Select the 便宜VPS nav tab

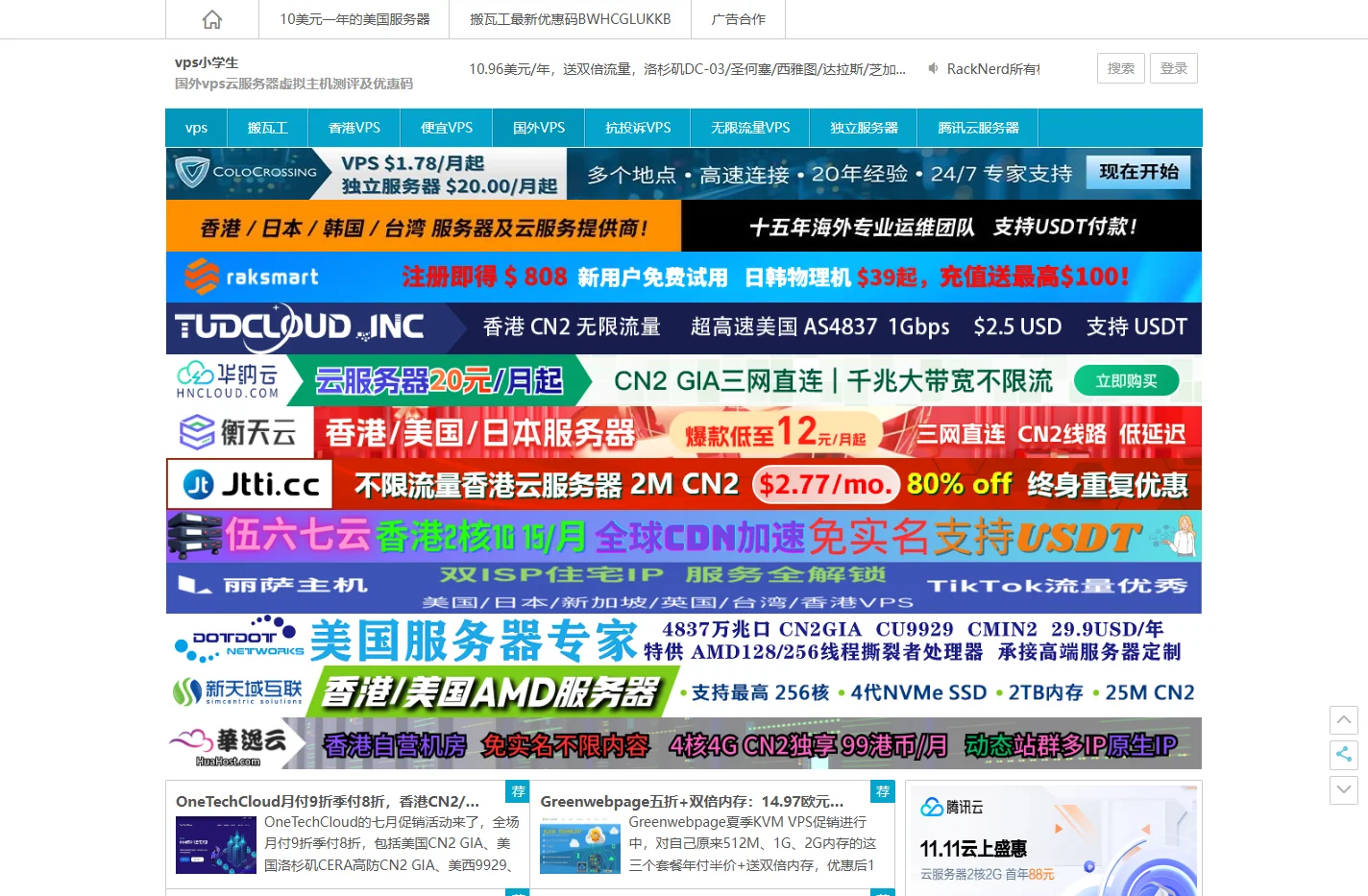click(x=447, y=128)
